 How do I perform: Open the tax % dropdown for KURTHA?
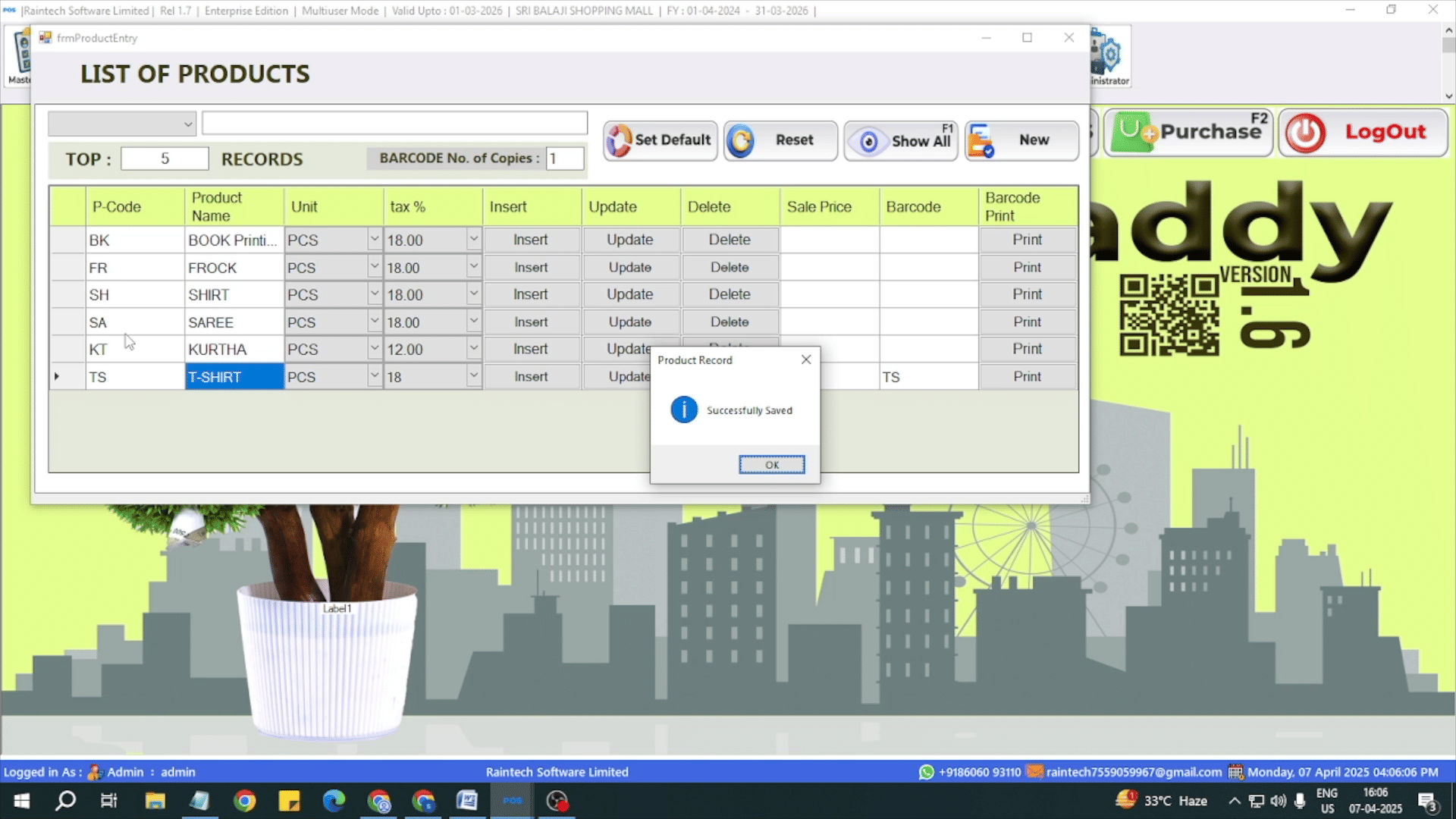pyautogui.click(x=473, y=349)
